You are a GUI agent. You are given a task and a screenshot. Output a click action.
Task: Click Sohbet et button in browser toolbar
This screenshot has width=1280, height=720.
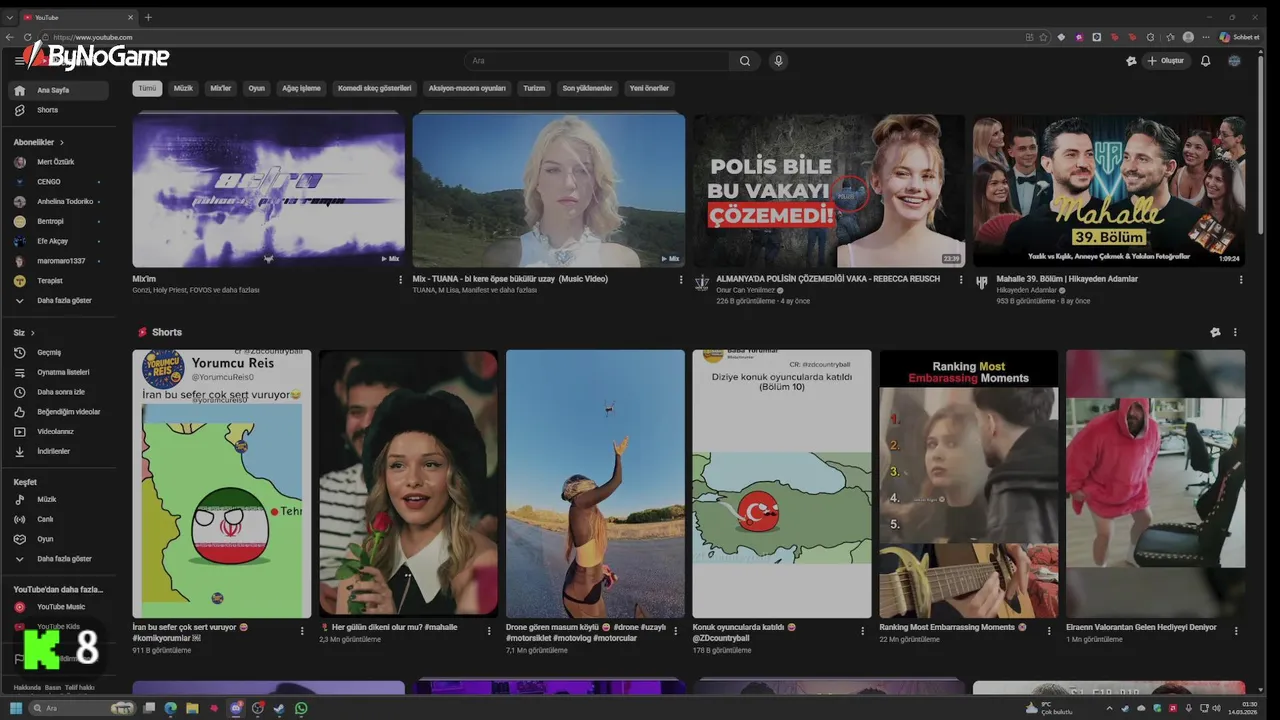(x=1239, y=37)
